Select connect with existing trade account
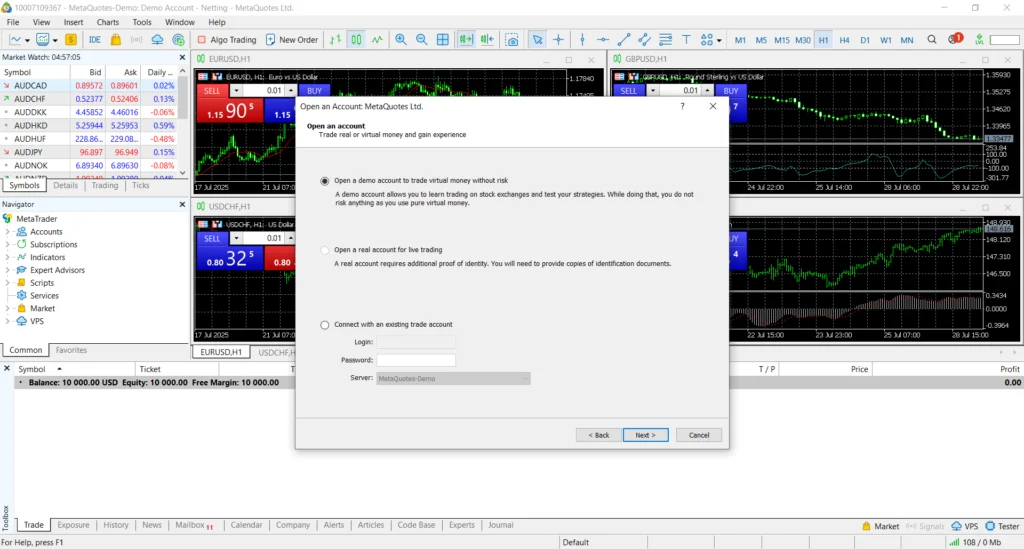The image size is (1024, 549). click(324, 325)
